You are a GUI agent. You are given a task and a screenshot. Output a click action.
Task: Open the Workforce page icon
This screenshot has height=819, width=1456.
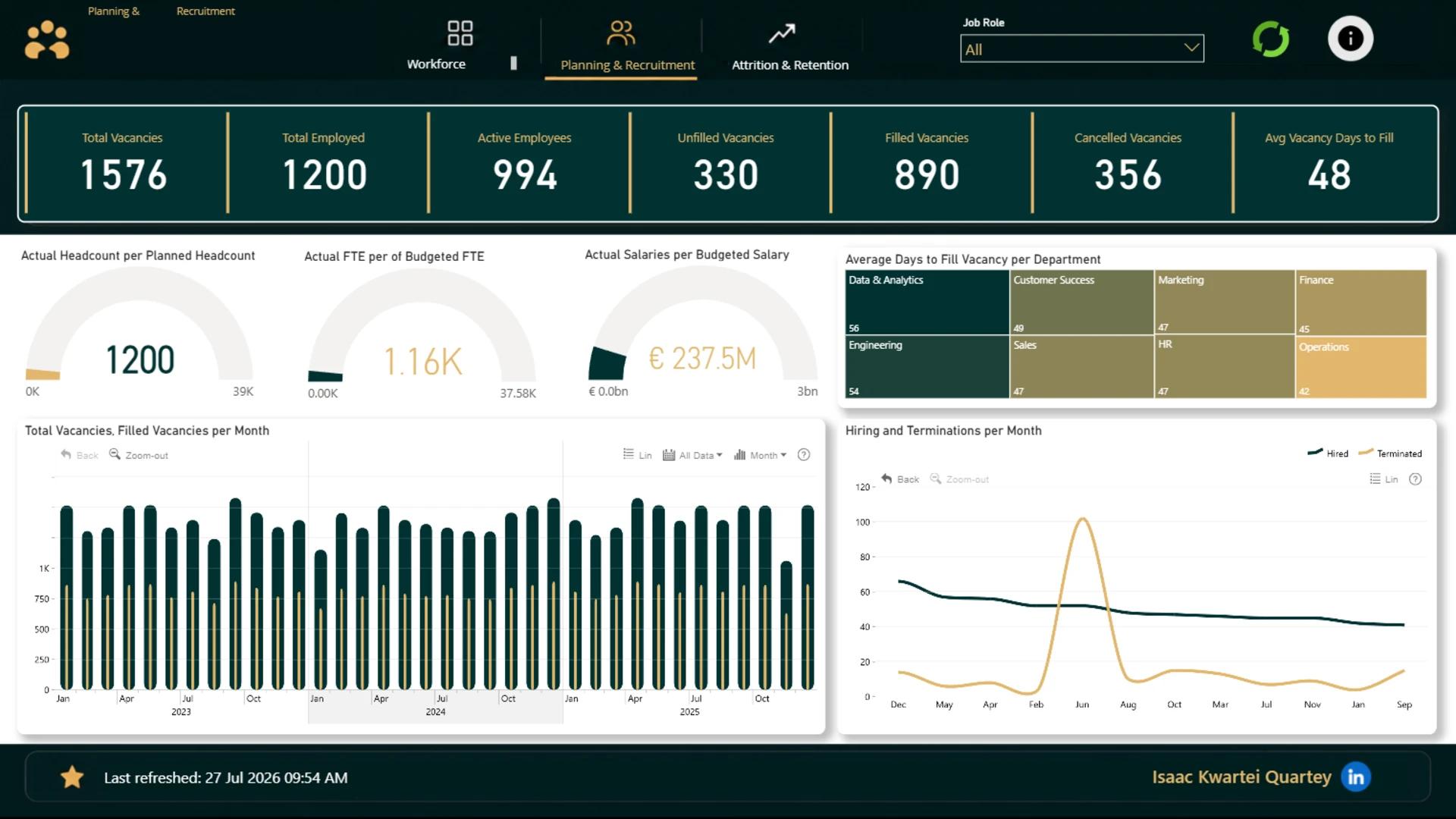[460, 33]
